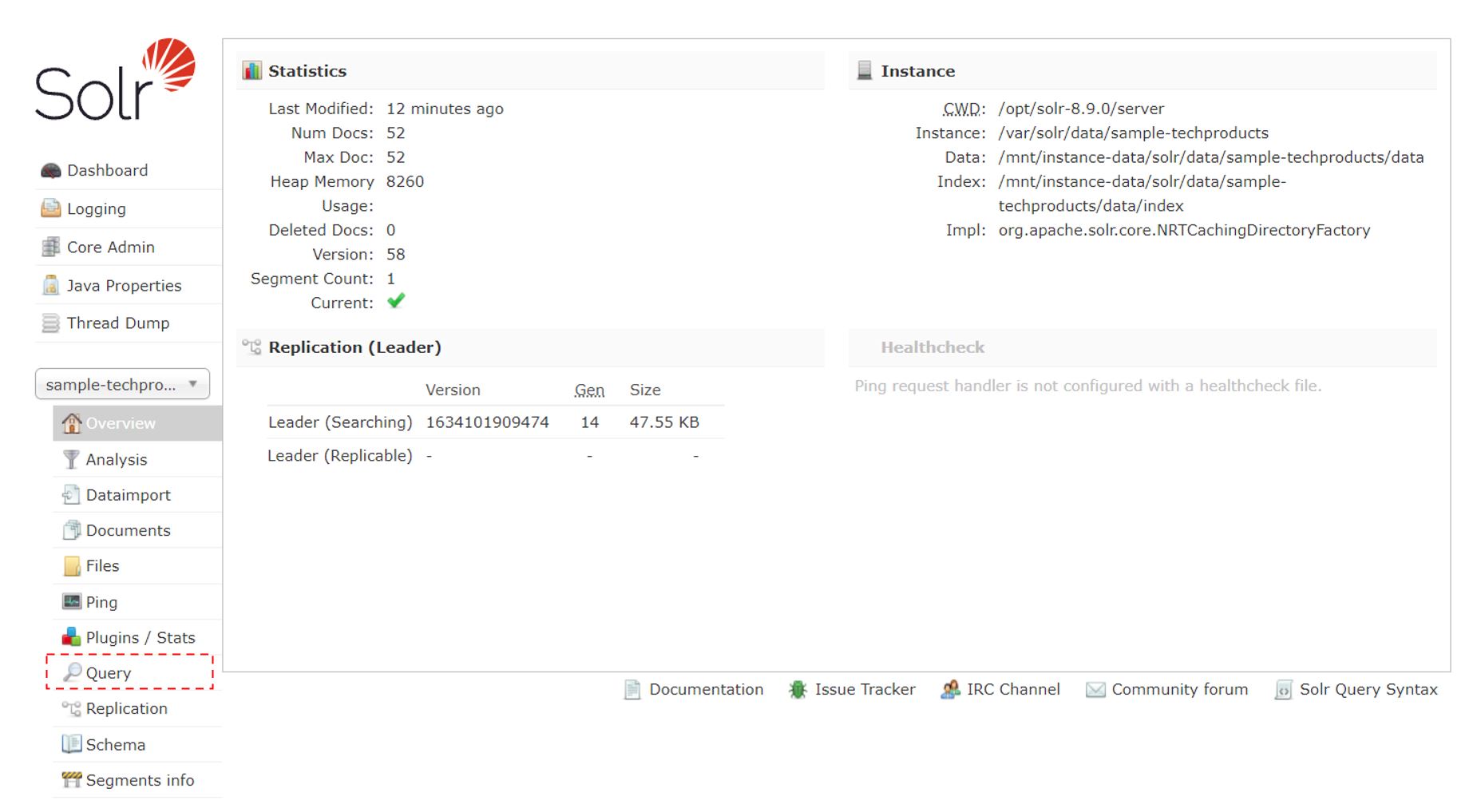
Task: Click the Dataimport page icon
Action: click(72, 495)
